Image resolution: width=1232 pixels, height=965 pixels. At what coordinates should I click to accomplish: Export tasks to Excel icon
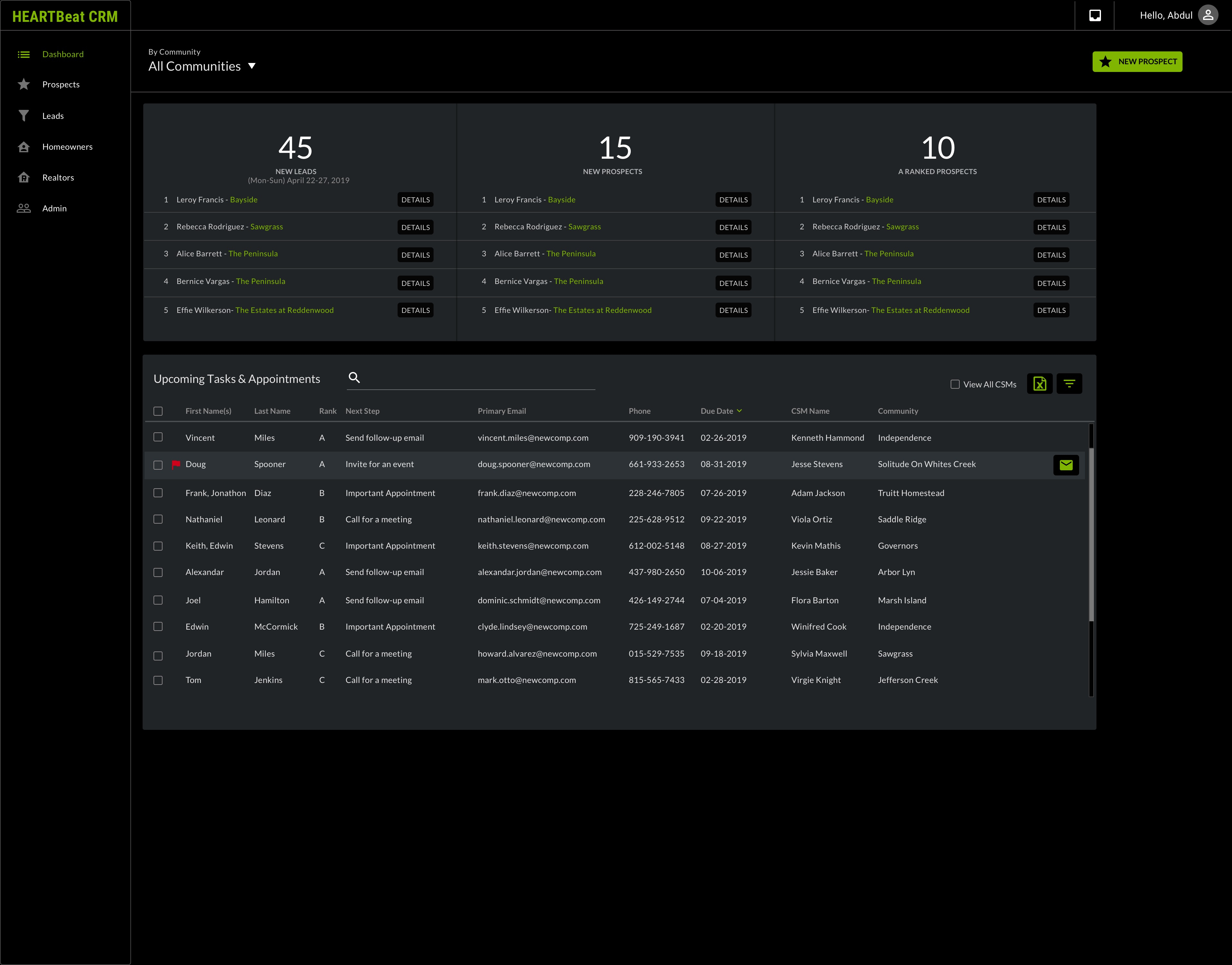tap(1039, 384)
